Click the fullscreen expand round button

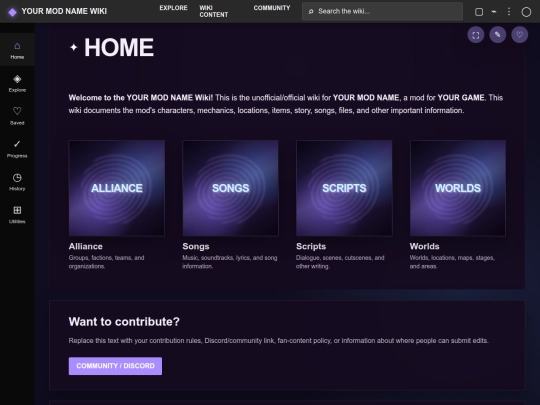click(476, 35)
